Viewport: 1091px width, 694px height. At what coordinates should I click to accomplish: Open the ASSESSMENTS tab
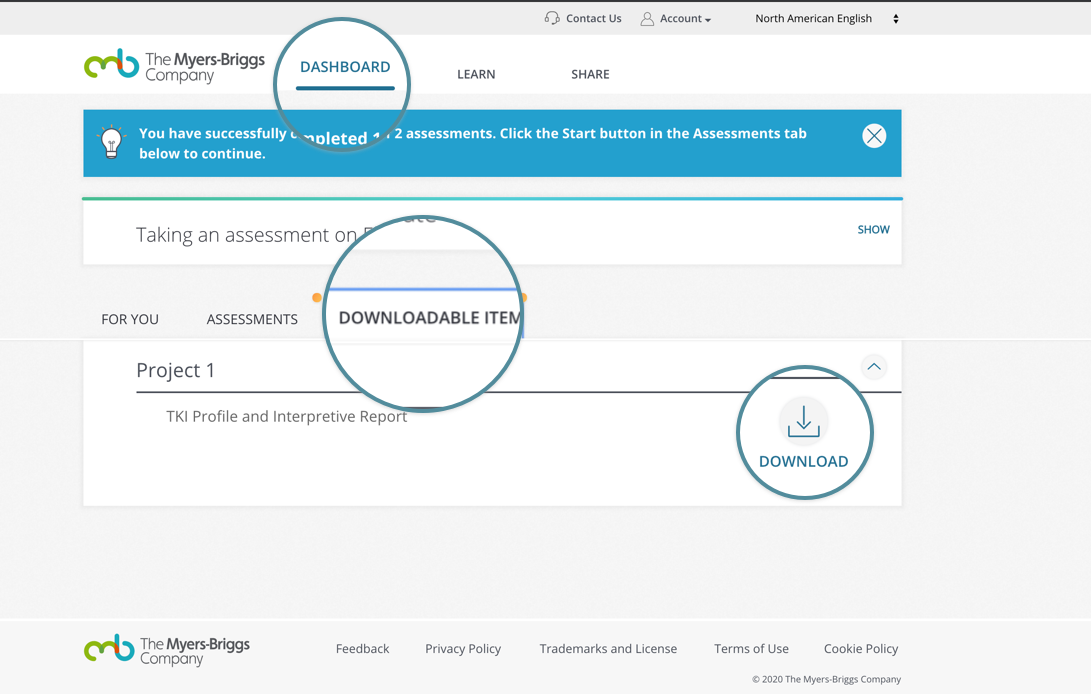tap(252, 319)
